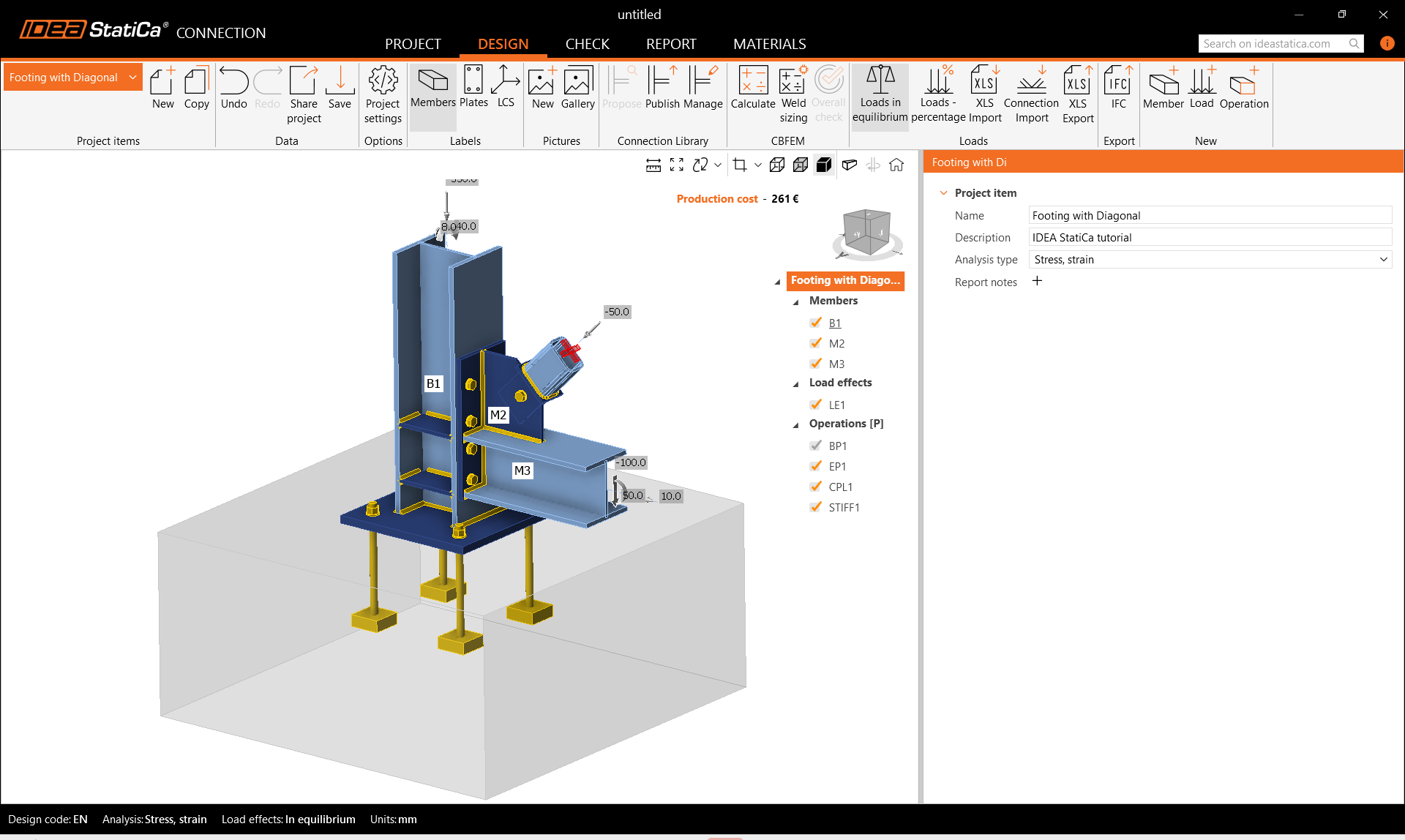The height and width of the screenshot is (840, 1405).
Task: Reset view with the home icon
Action: 896,165
